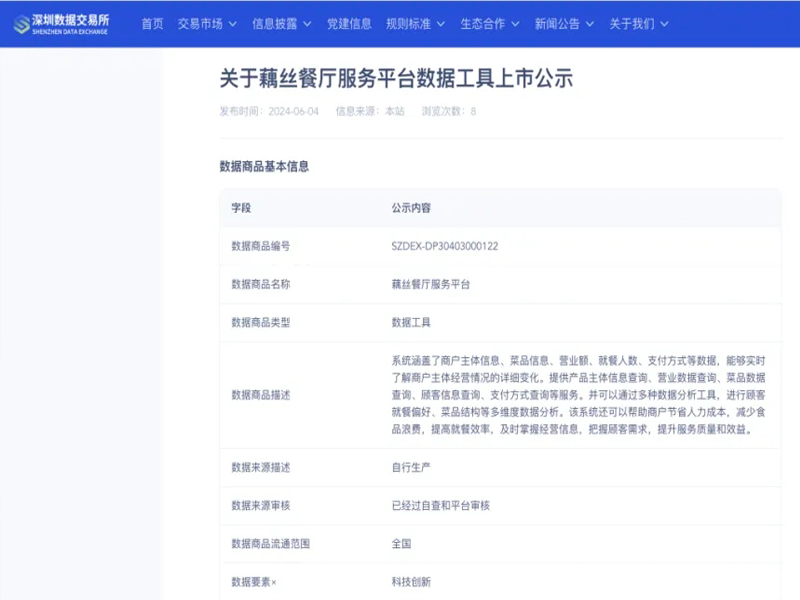This screenshot has width=800, height=600.
Task: Open the 信息披露 dropdown menu
Action: [281, 23]
